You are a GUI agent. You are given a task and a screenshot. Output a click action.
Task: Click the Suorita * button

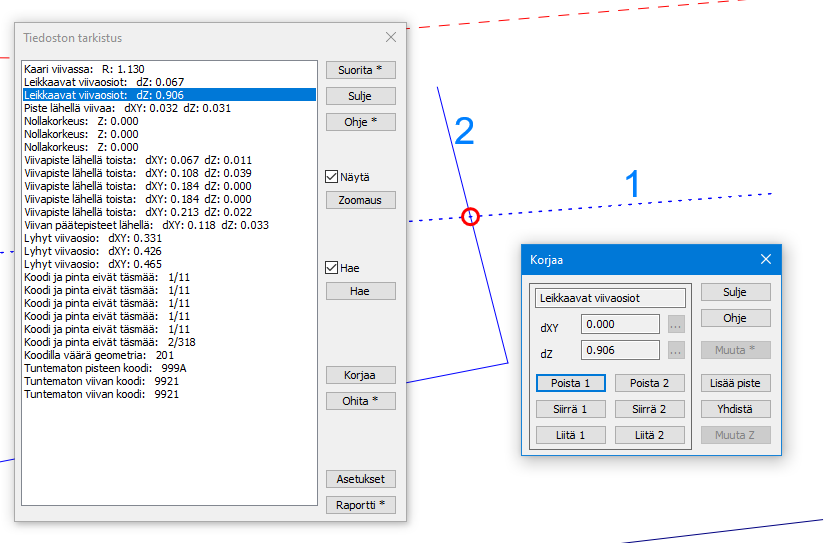[x=360, y=70]
